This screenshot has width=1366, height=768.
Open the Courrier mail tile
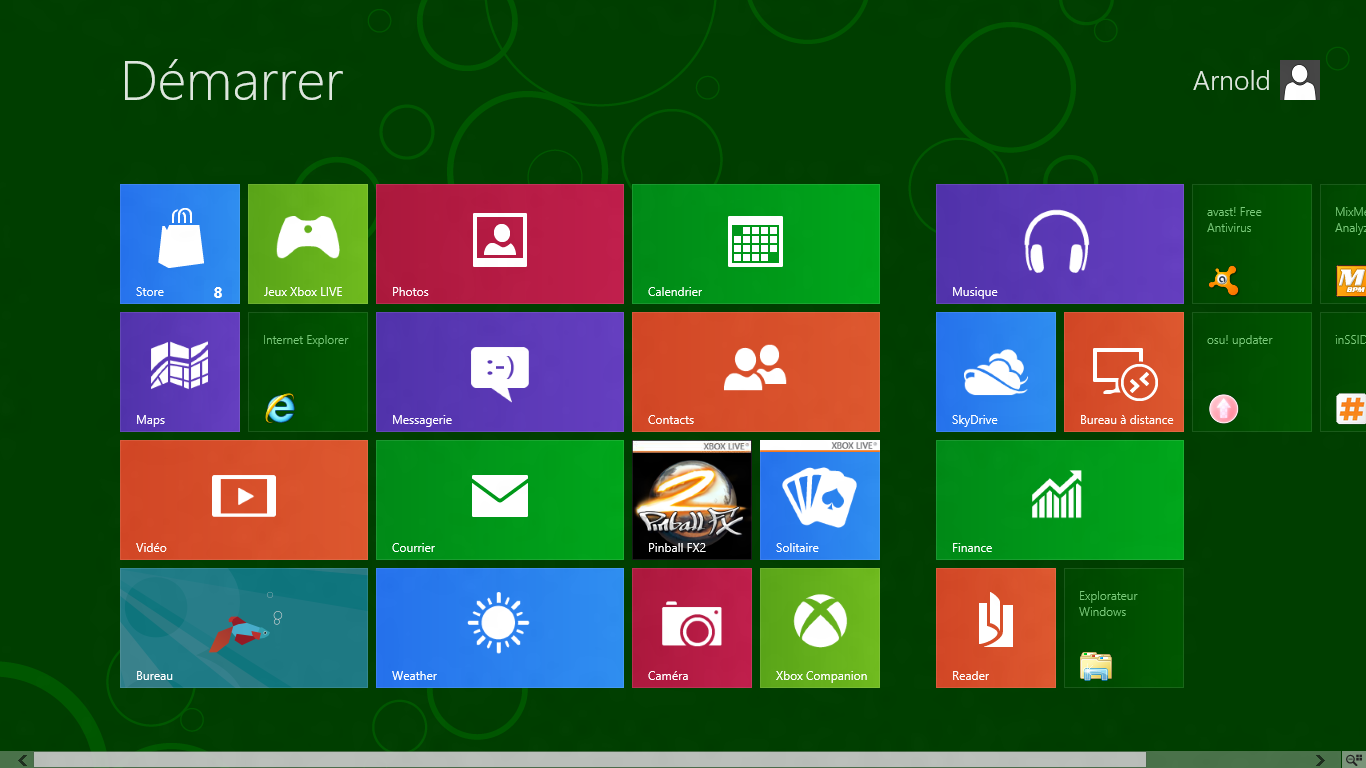pyautogui.click(x=500, y=500)
